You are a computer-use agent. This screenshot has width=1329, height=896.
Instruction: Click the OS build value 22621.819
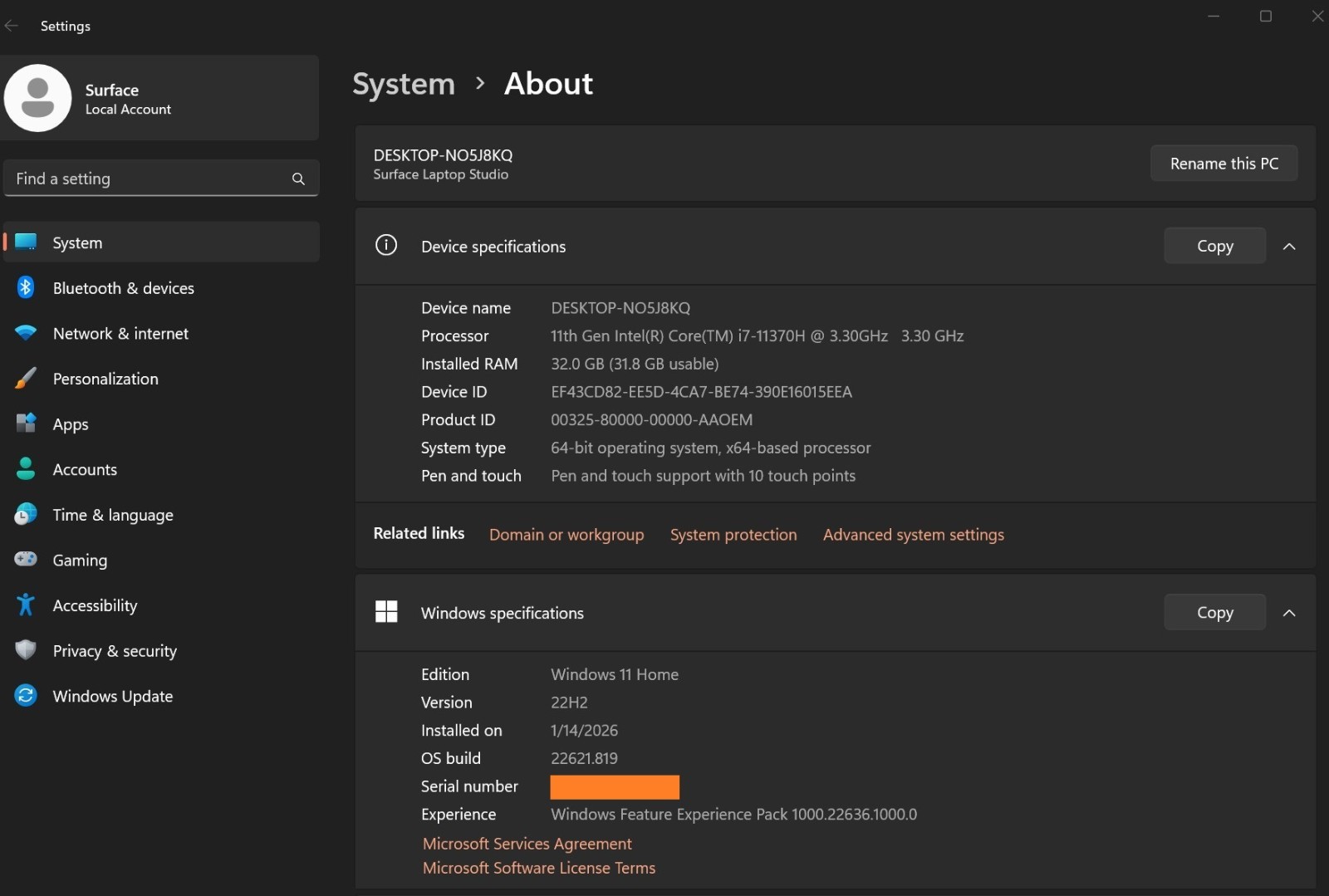point(584,758)
